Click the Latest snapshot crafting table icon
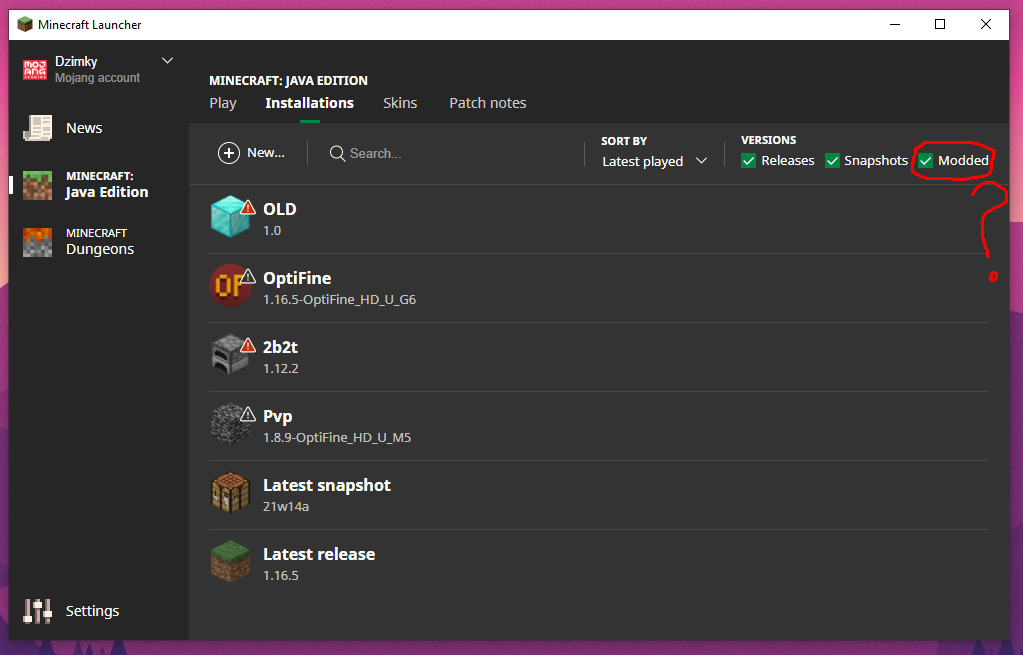 click(230, 493)
